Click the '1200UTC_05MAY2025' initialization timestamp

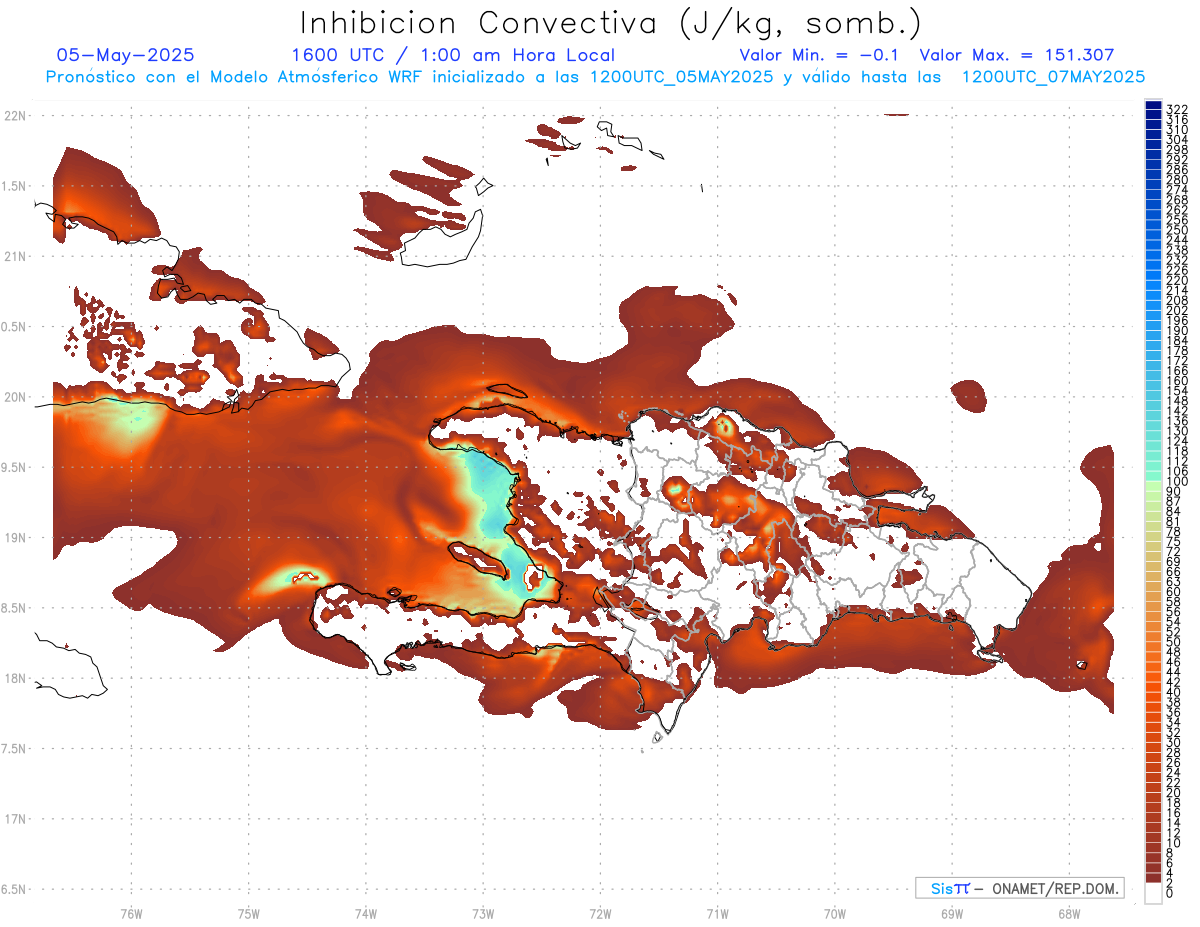[681, 76]
